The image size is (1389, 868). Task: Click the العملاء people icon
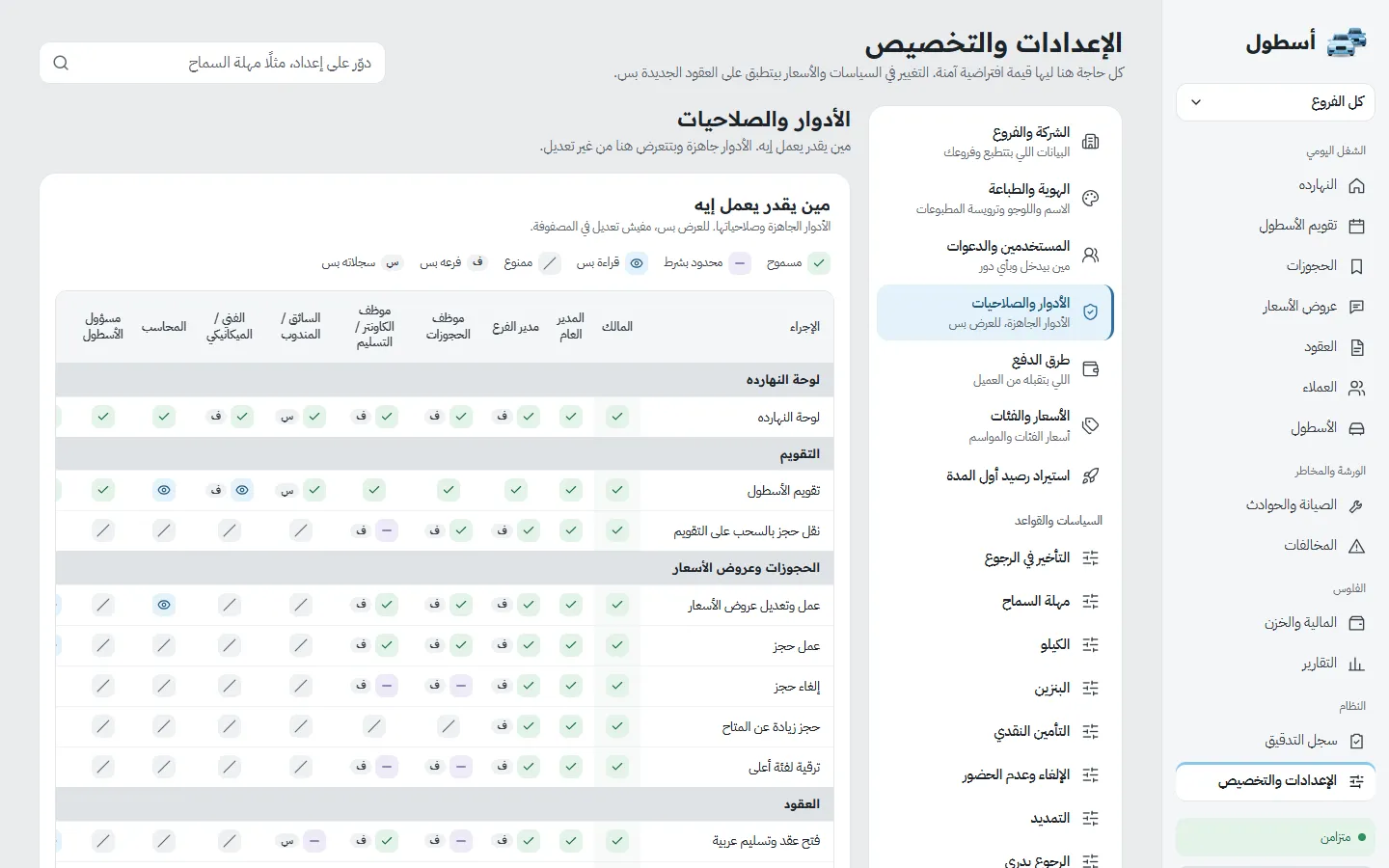(x=1356, y=388)
